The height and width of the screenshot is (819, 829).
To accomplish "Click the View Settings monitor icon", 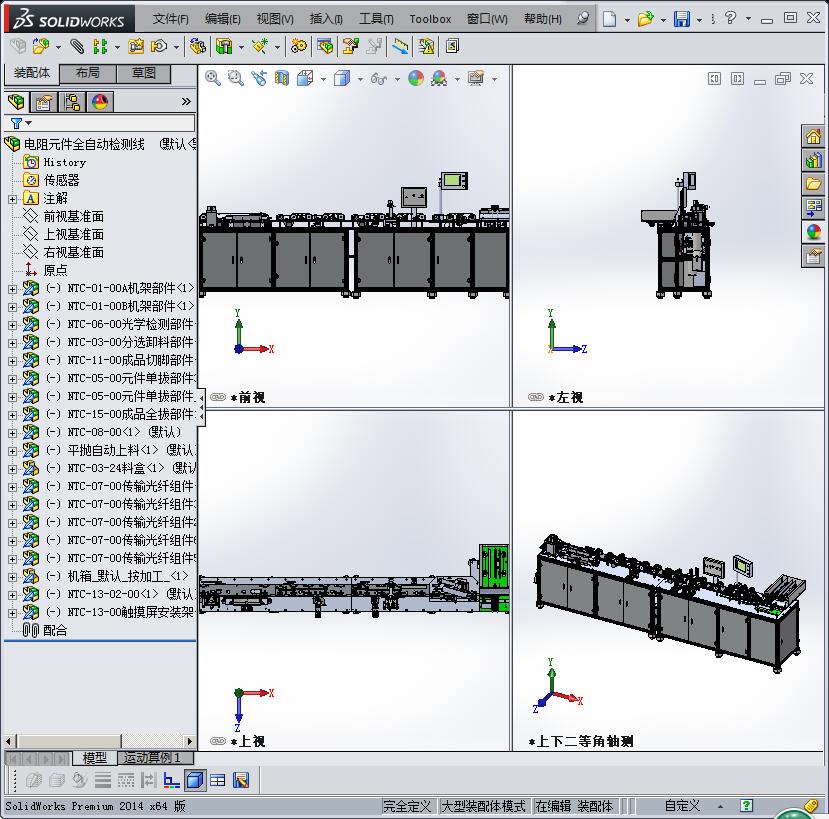I will (x=476, y=79).
